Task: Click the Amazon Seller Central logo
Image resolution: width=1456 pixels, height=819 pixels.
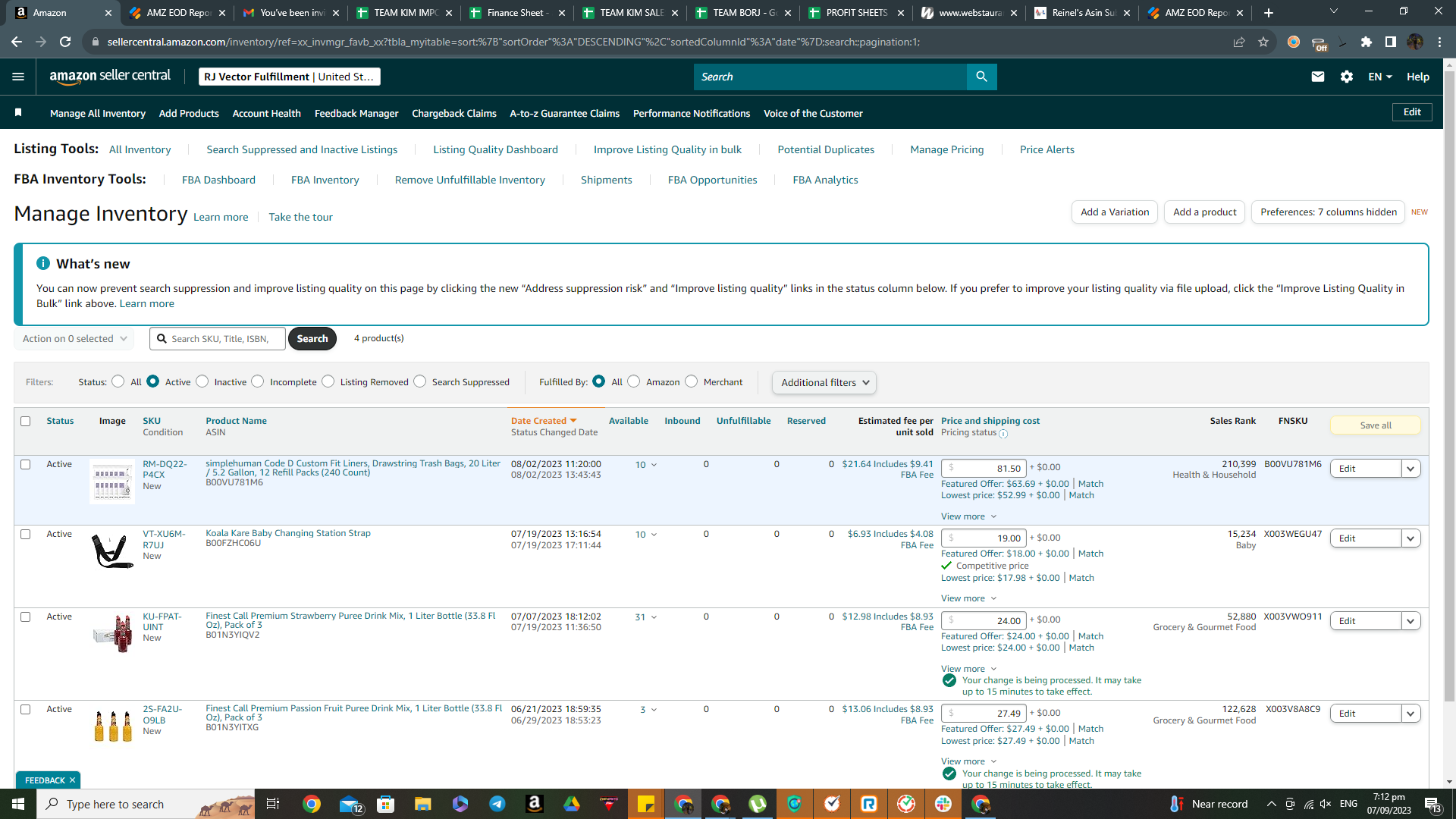Action: tap(110, 77)
